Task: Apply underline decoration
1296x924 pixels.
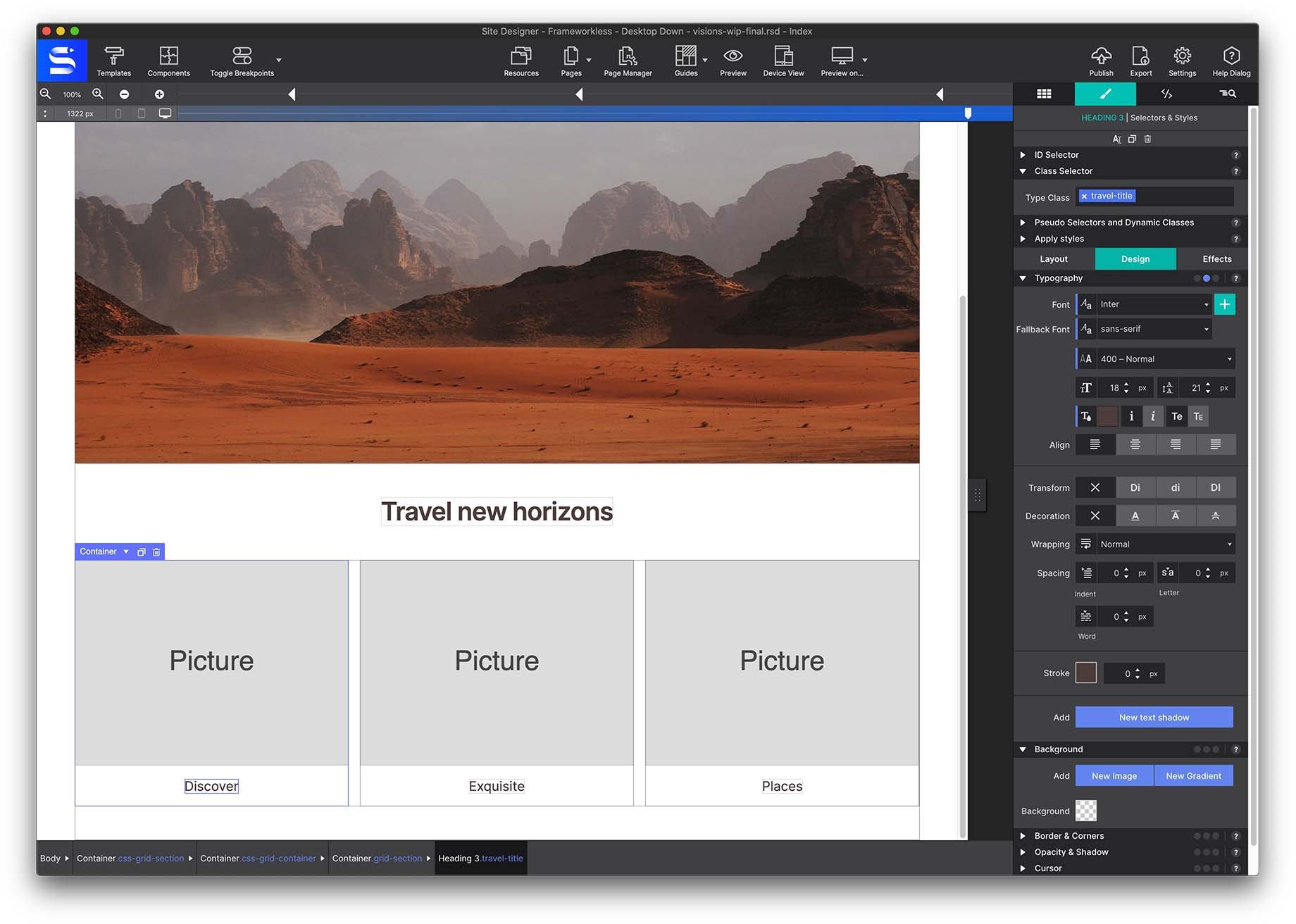Action: click(1135, 516)
